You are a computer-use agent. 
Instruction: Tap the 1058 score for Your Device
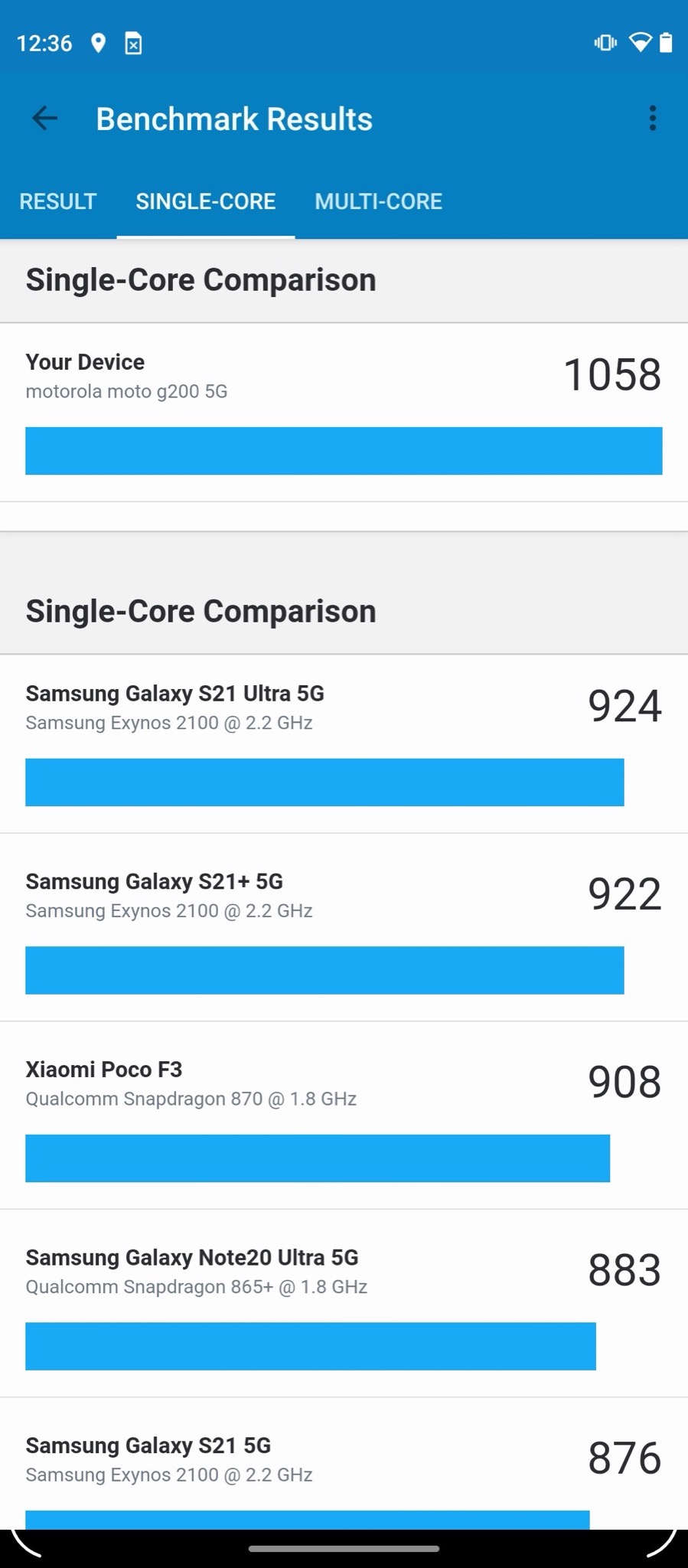pyautogui.click(x=612, y=375)
